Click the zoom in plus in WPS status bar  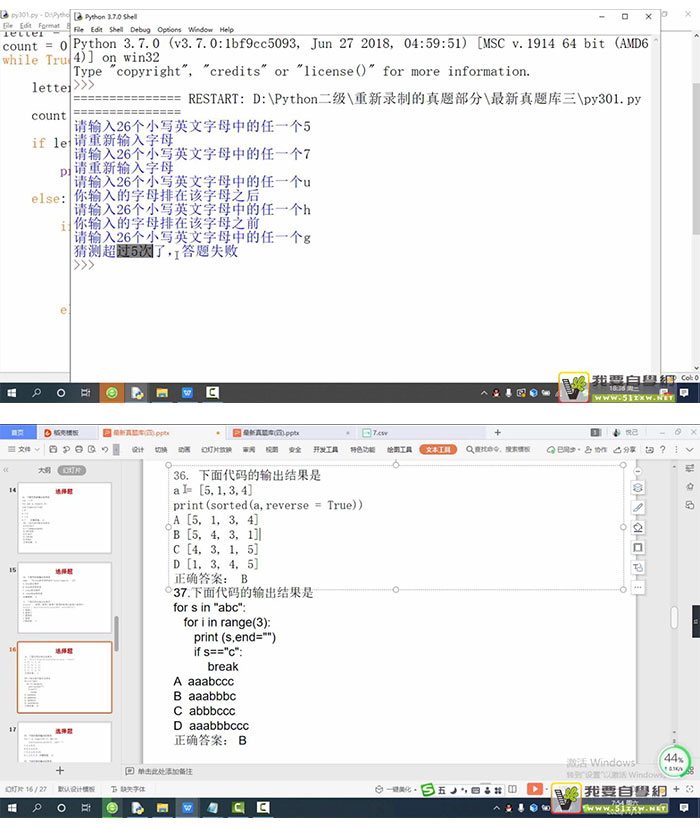click(x=676, y=789)
